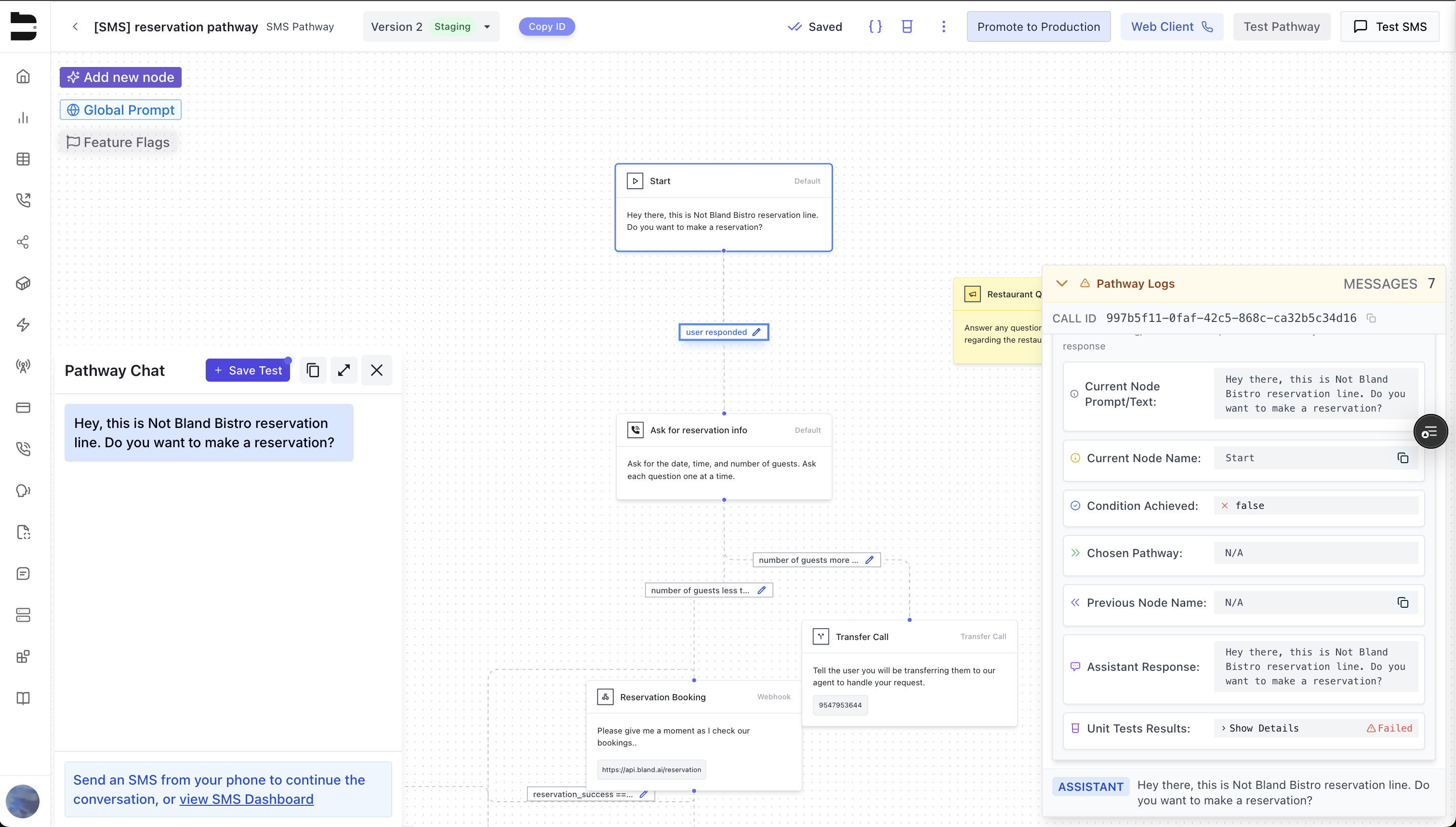
Task: Click Promote to Production
Action: [x=1038, y=27]
